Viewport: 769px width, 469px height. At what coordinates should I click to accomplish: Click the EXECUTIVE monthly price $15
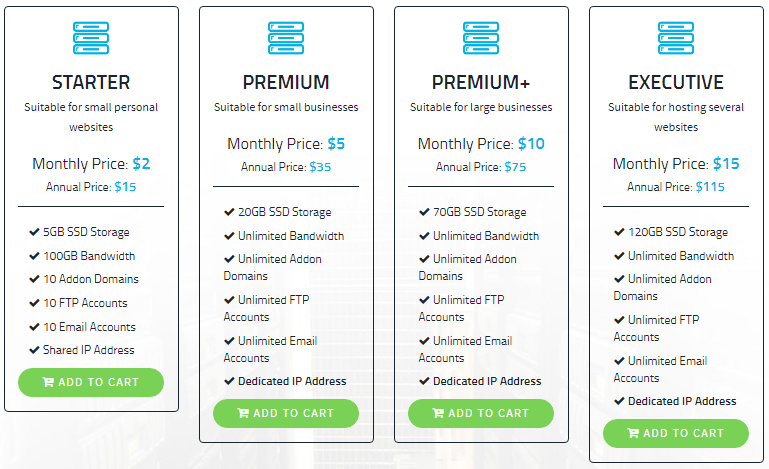tap(726, 164)
